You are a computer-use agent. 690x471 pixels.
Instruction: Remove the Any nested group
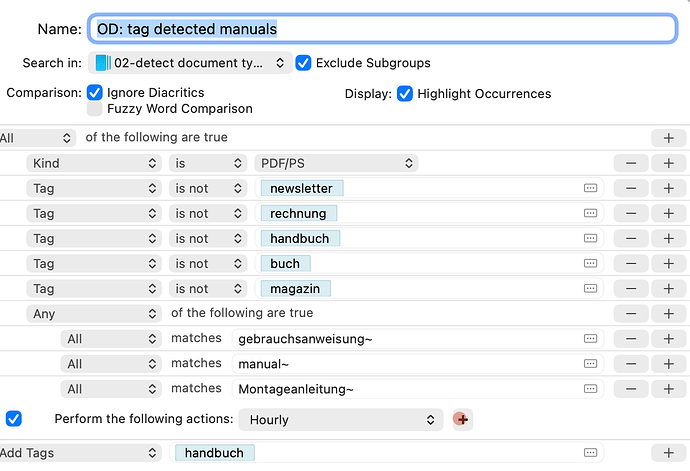[x=631, y=314]
